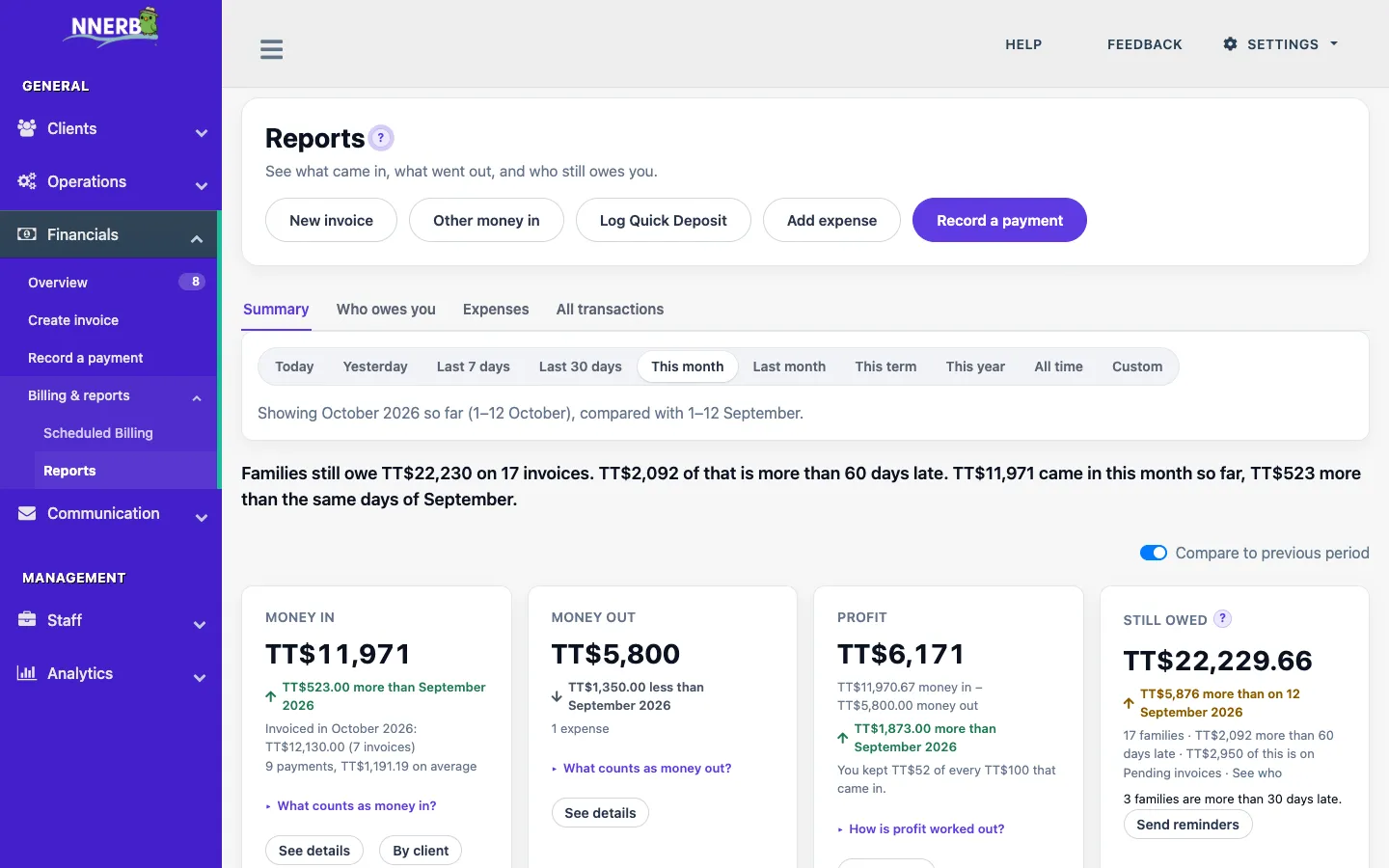1389x868 pixels.
Task: Expand 'What counts as money in?'
Action: click(x=351, y=806)
